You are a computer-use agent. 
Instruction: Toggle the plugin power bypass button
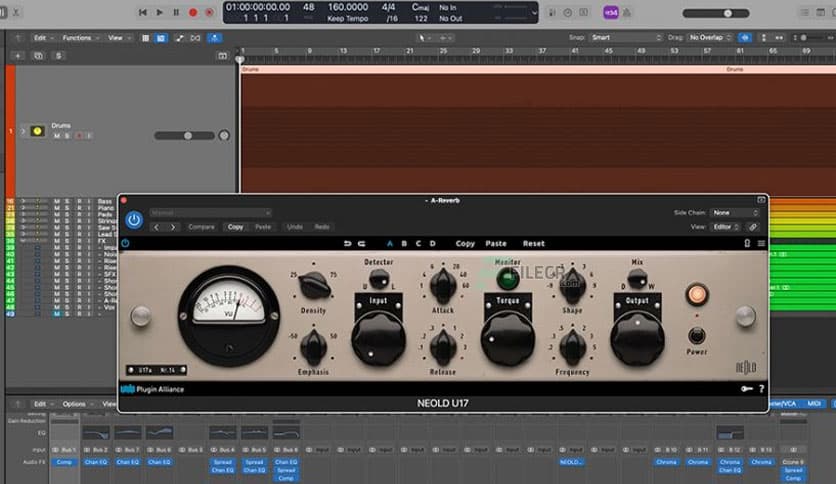134,219
